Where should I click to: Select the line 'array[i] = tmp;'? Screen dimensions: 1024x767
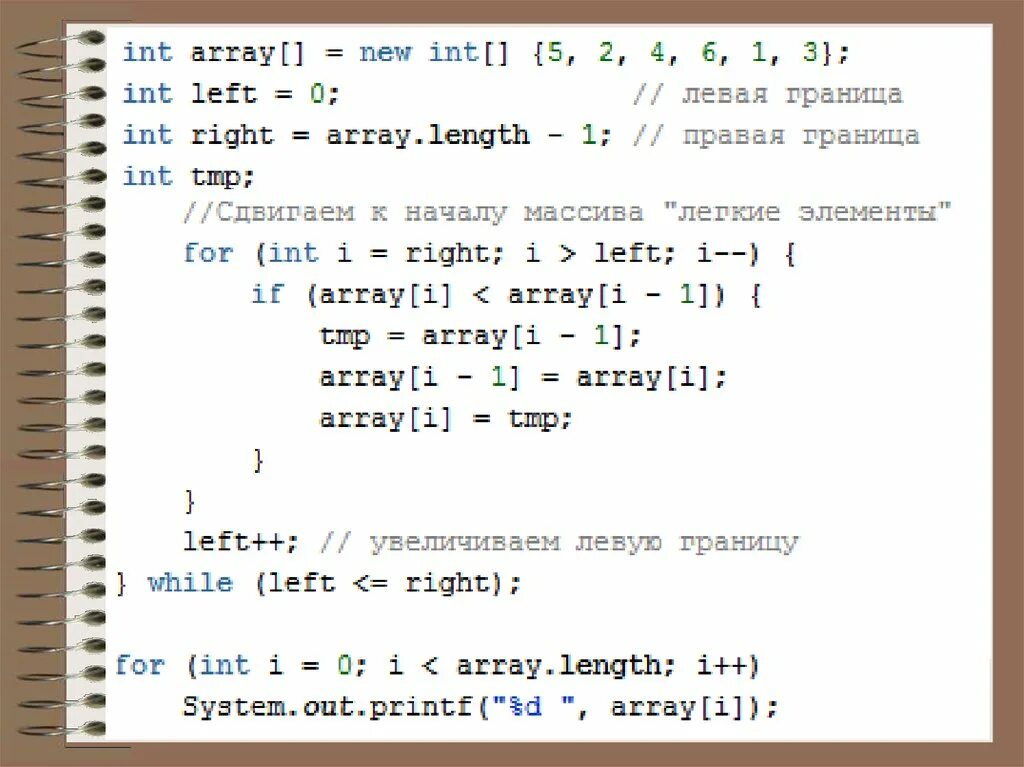pyautogui.click(x=445, y=418)
